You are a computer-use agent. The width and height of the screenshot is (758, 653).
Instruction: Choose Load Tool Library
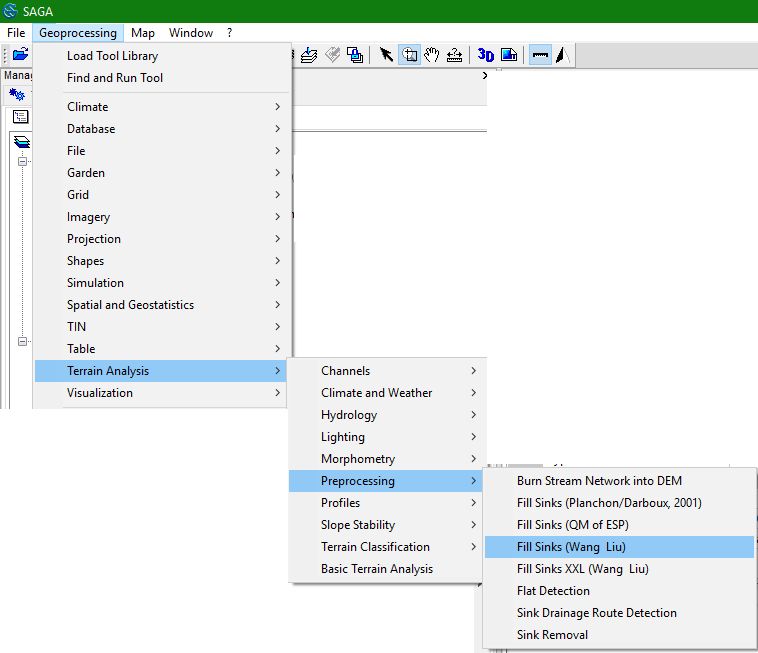click(x=163, y=56)
